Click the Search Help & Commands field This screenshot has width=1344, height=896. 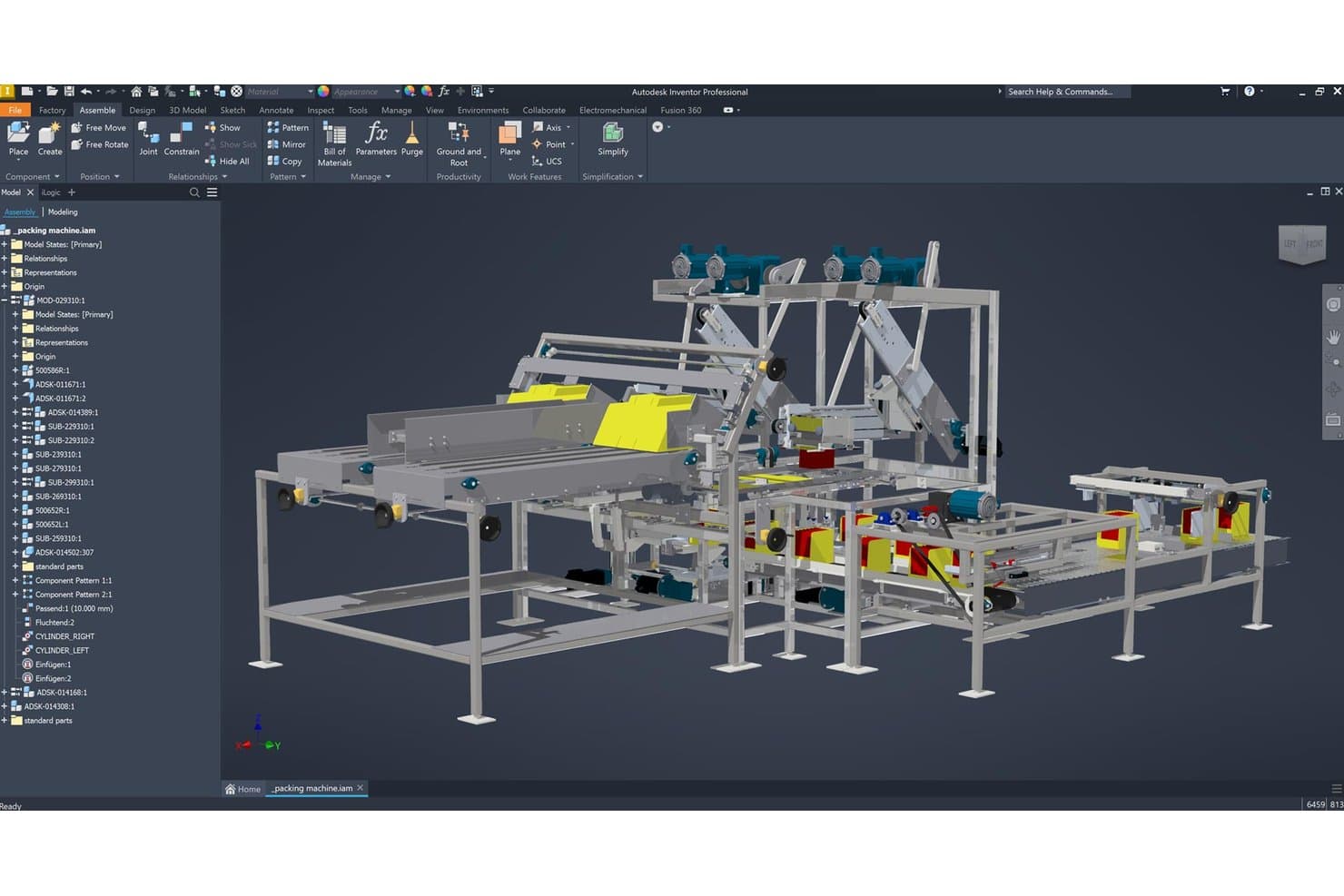[1068, 92]
